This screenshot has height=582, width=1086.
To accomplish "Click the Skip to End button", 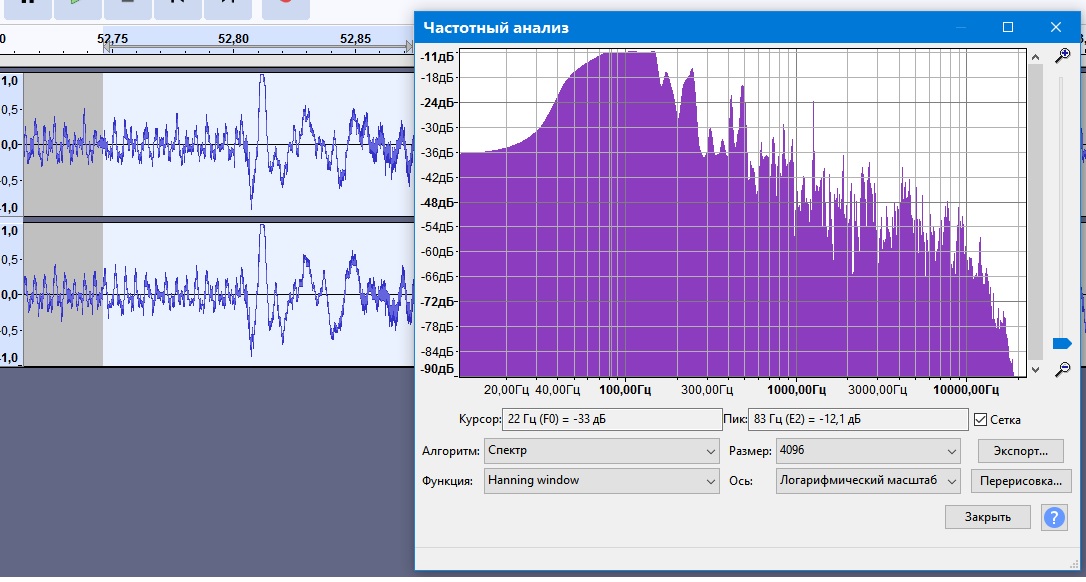I will coord(228,5).
